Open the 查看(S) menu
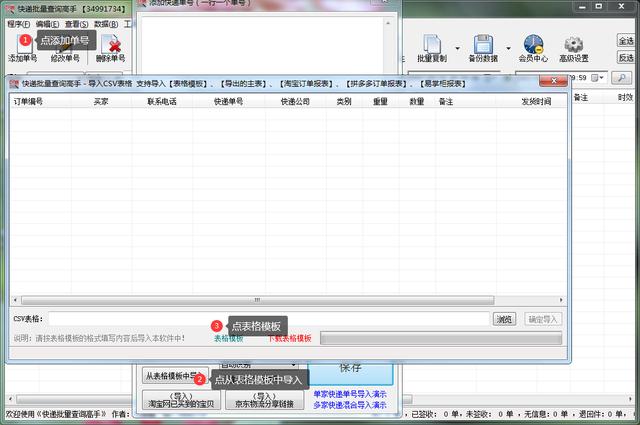The image size is (640, 425). click(x=77, y=24)
